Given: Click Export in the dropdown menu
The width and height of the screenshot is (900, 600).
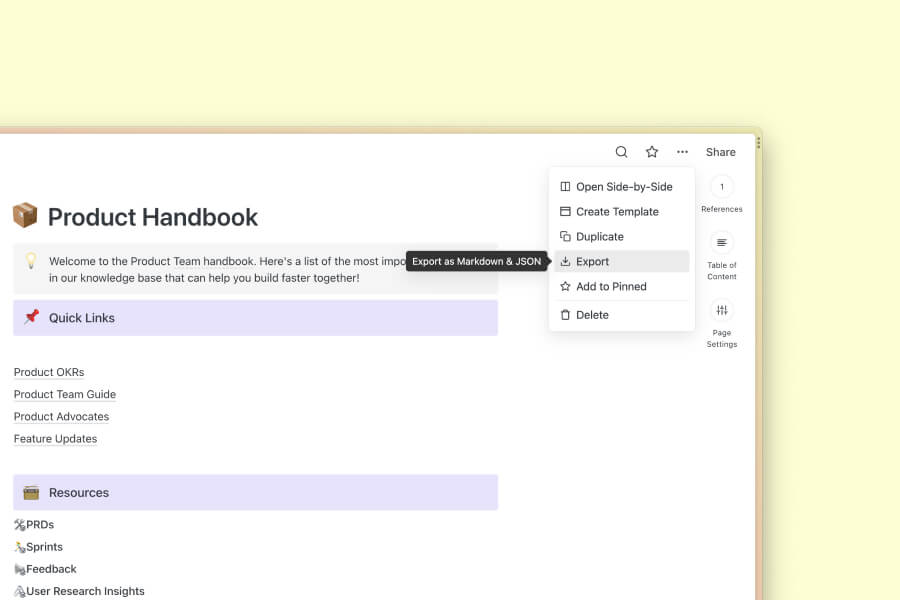Looking at the screenshot, I should pyautogui.click(x=592, y=262).
